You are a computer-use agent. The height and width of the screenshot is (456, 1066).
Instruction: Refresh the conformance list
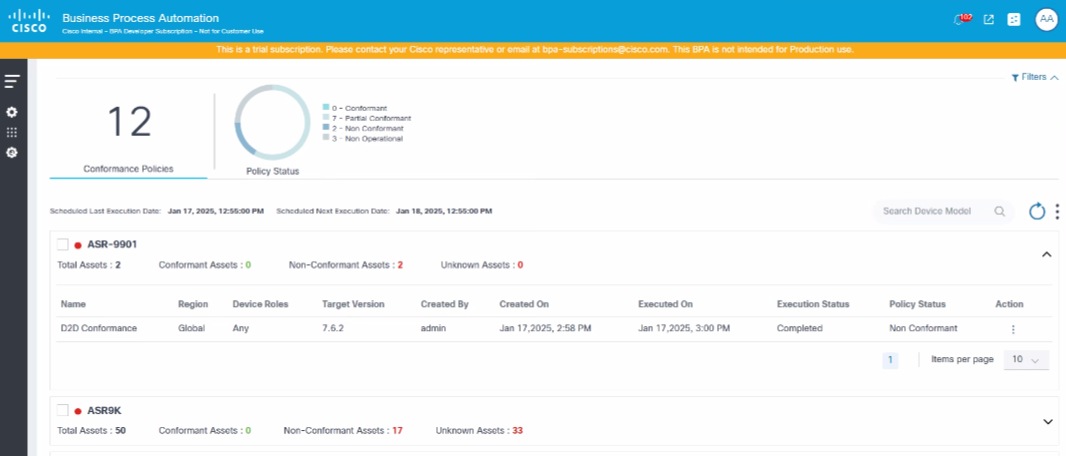click(1036, 211)
